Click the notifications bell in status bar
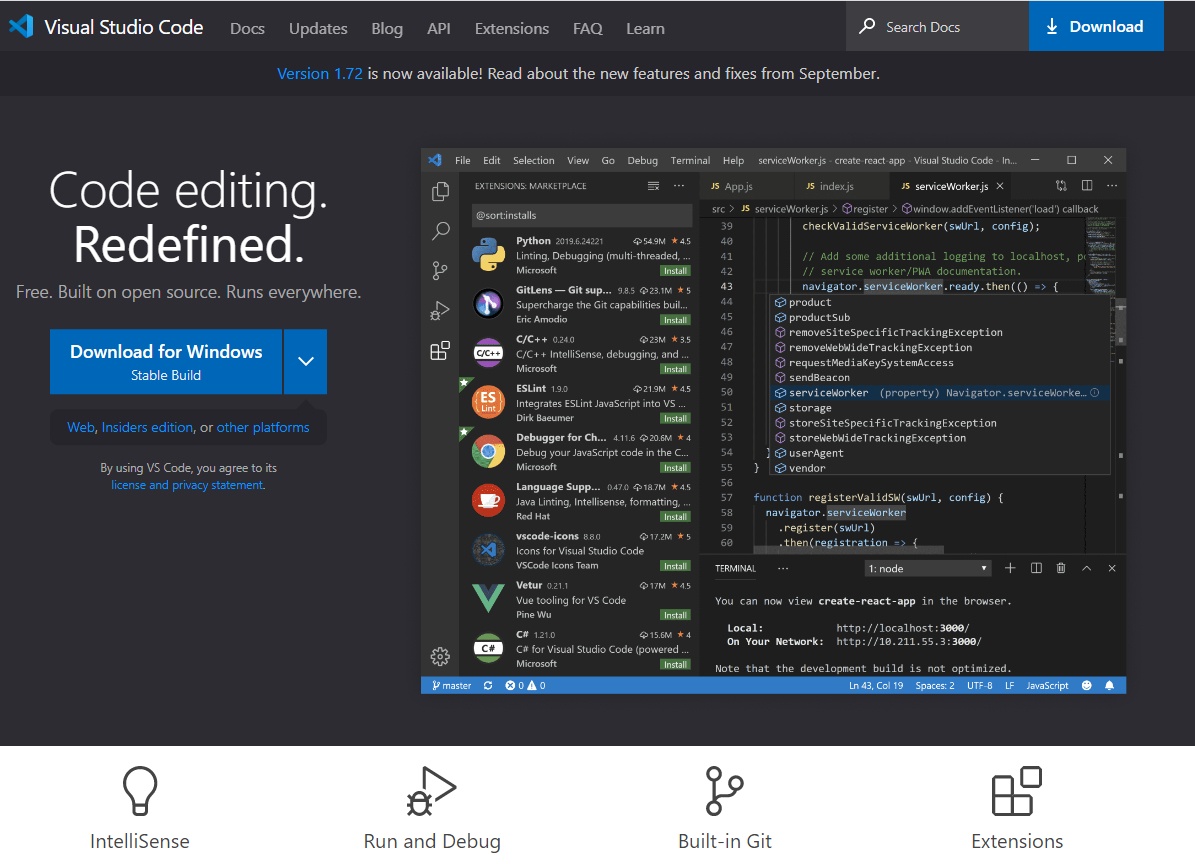The image size is (1195, 864). (1110, 686)
